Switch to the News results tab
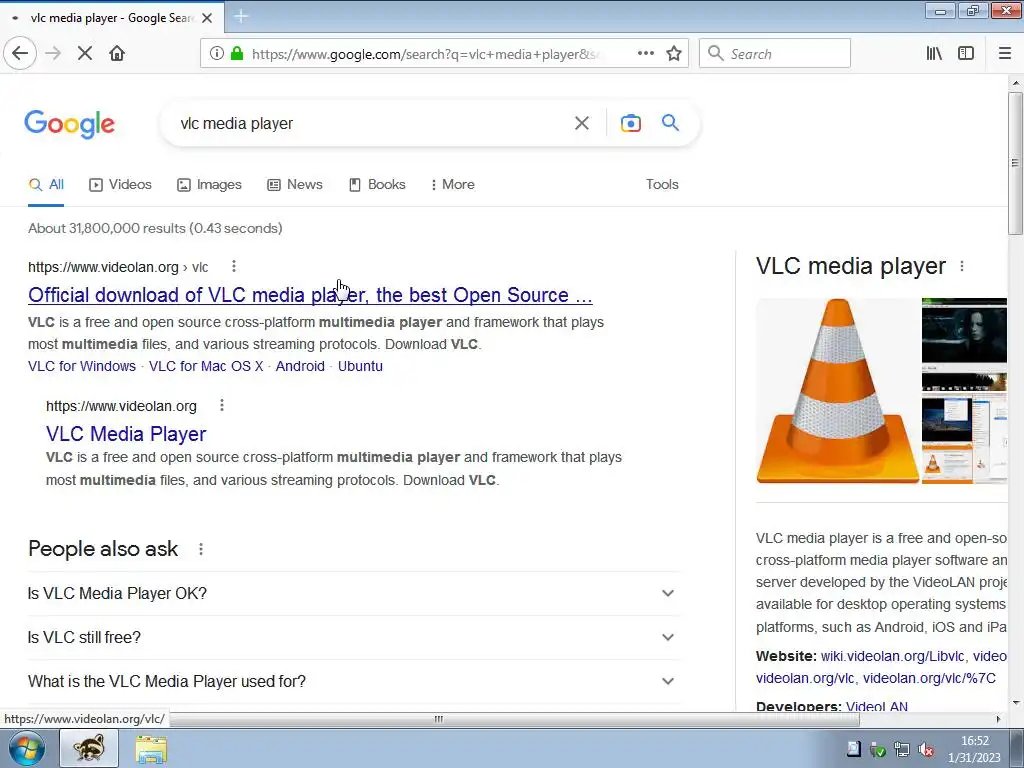Screen dimensions: 1024x768 [295, 185]
